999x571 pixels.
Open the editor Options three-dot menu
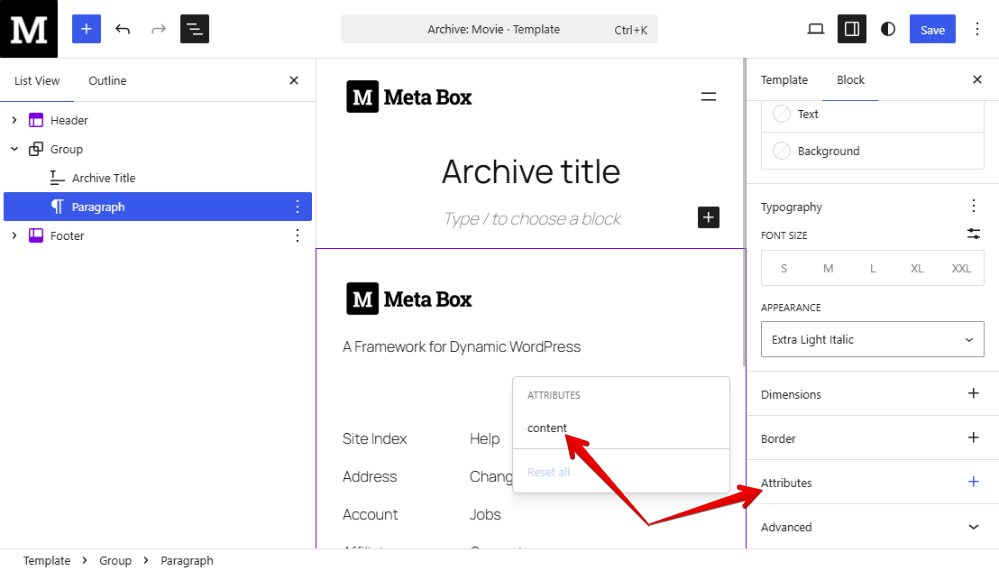[977, 29]
